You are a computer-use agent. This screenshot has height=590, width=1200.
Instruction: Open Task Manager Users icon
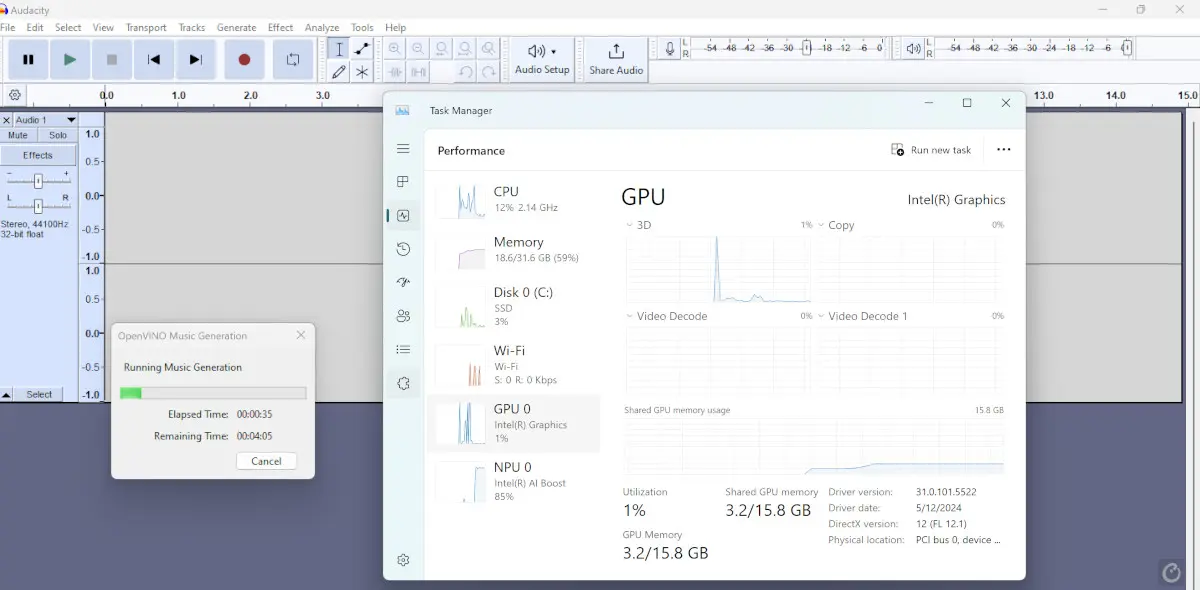pyautogui.click(x=403, y=316)
